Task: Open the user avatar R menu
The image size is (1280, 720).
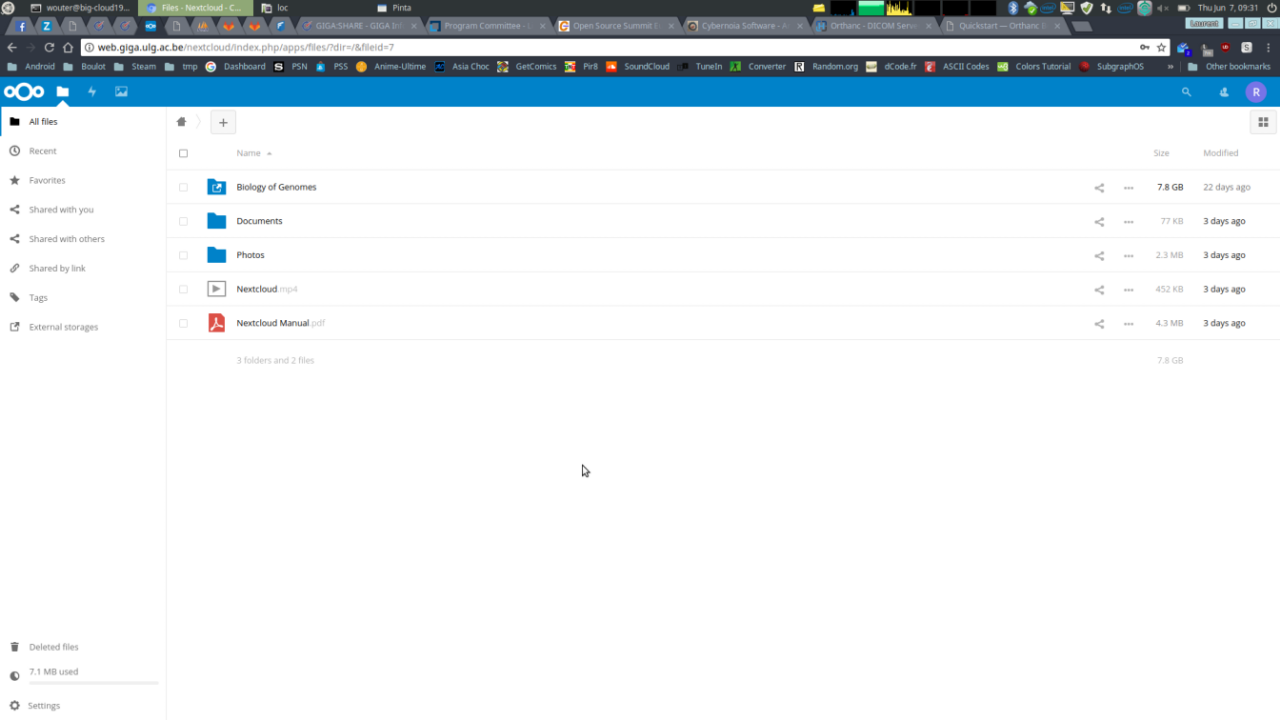Action: pyautogui.click(x=1256, y=92)
